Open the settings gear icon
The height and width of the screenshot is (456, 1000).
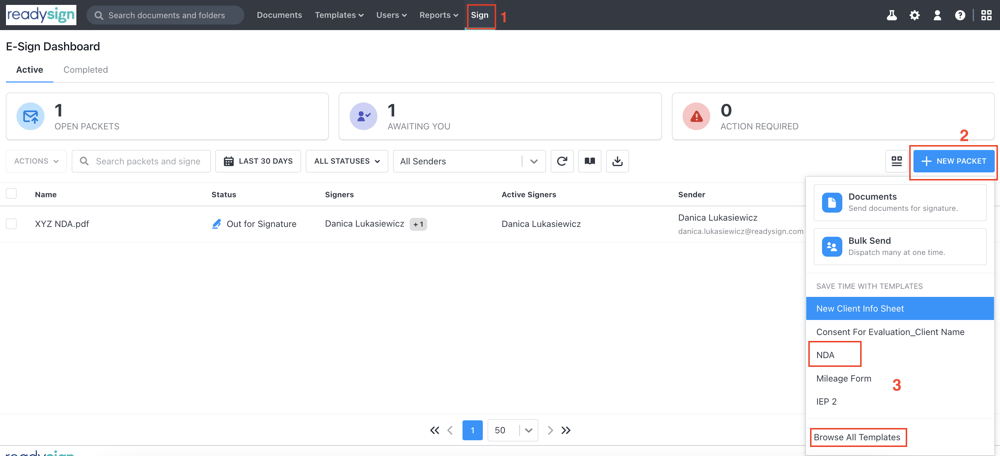coord(915,15)
